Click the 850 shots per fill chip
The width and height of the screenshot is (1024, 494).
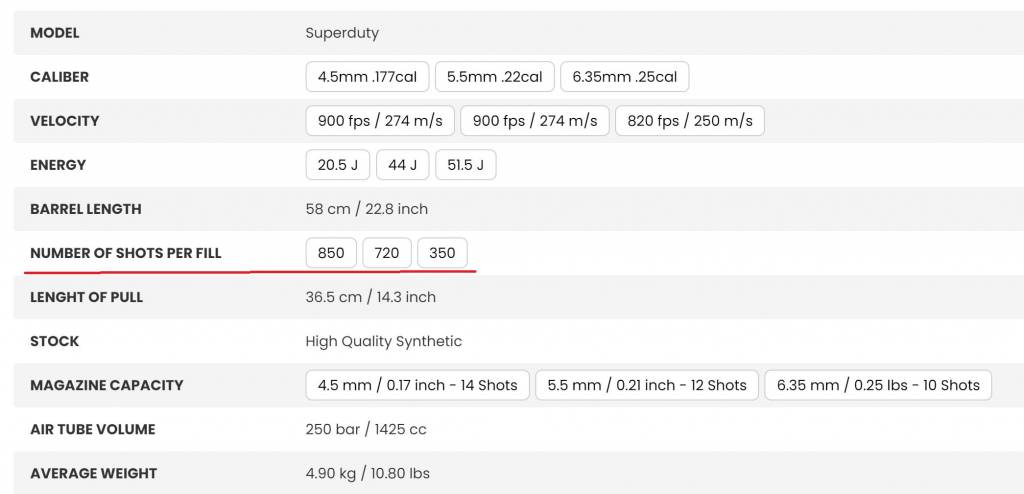(331, 253)
